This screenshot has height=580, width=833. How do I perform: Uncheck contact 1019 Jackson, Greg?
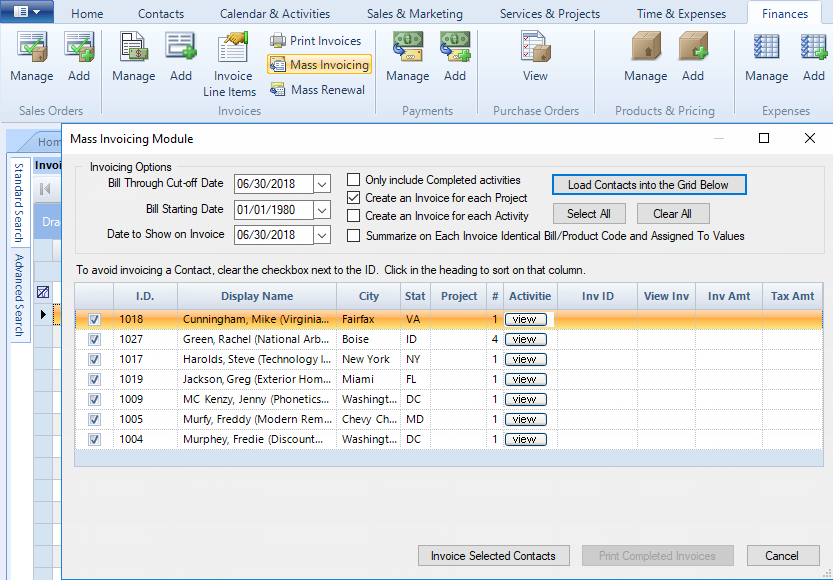(x=94, y=379)
